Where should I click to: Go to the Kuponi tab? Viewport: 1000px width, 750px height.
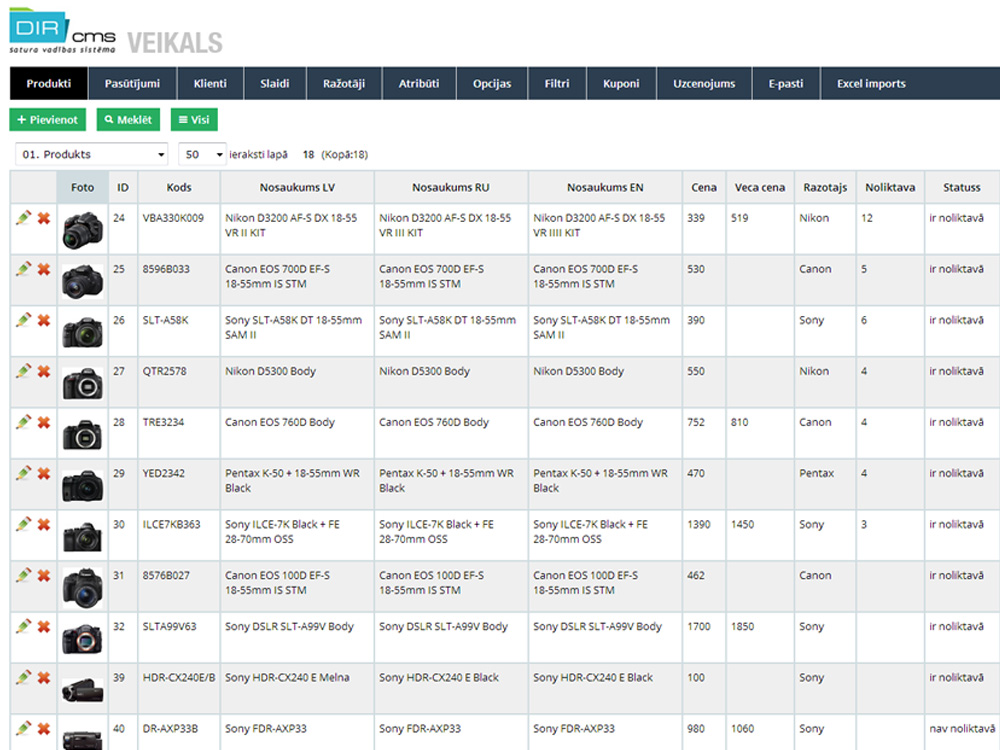621,84
